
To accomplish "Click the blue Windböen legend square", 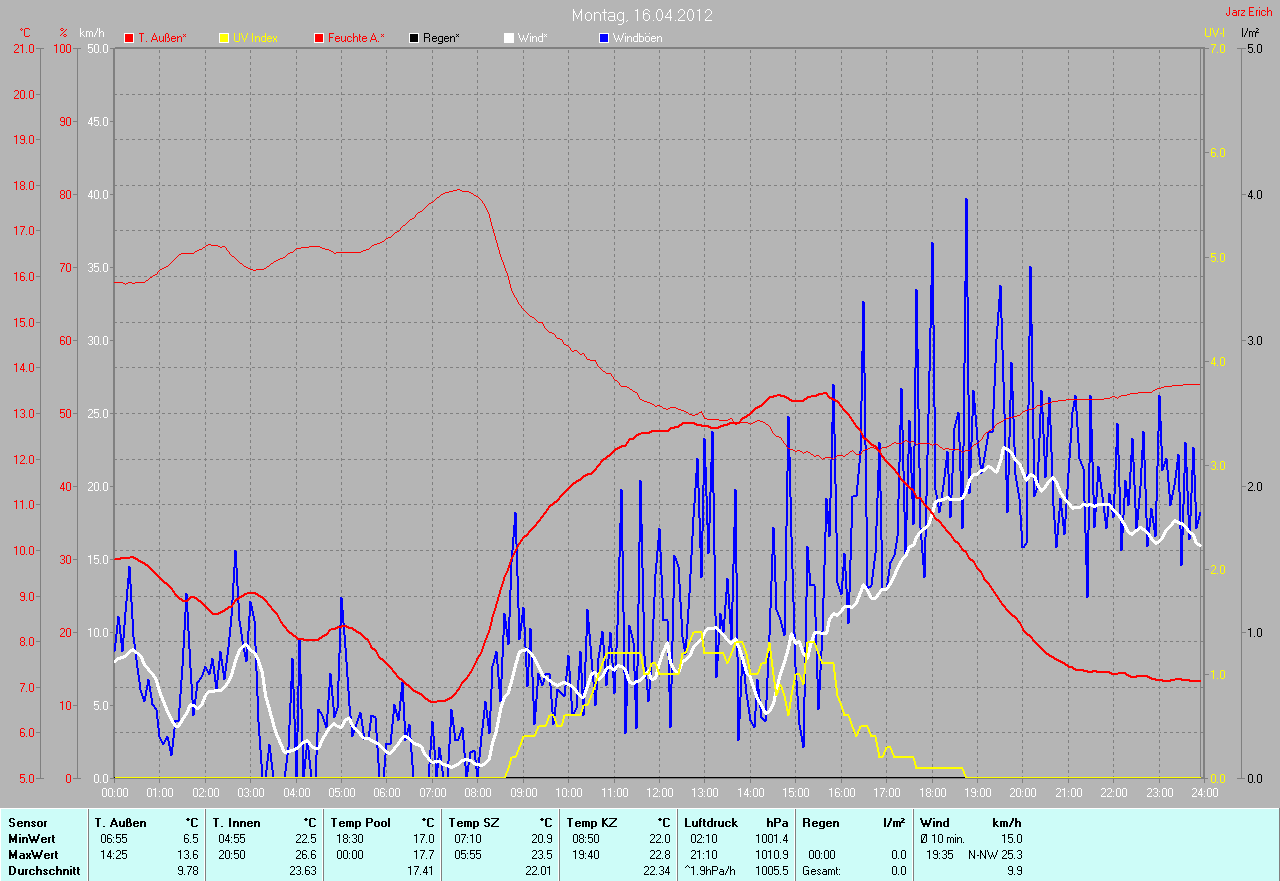I will pyautogui.click(x=604, y=38).
